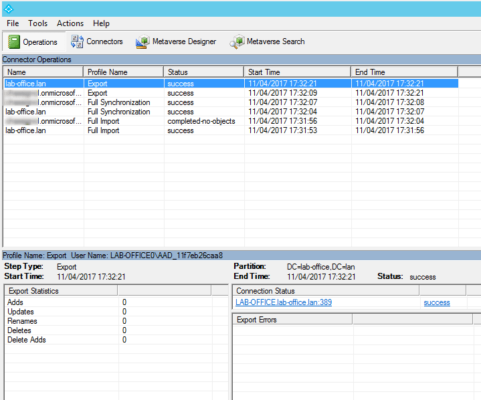Click start time 11/04/2017 17:32:04 cell
The height and width of the screenshot is (400, 481).
point(283,112)
